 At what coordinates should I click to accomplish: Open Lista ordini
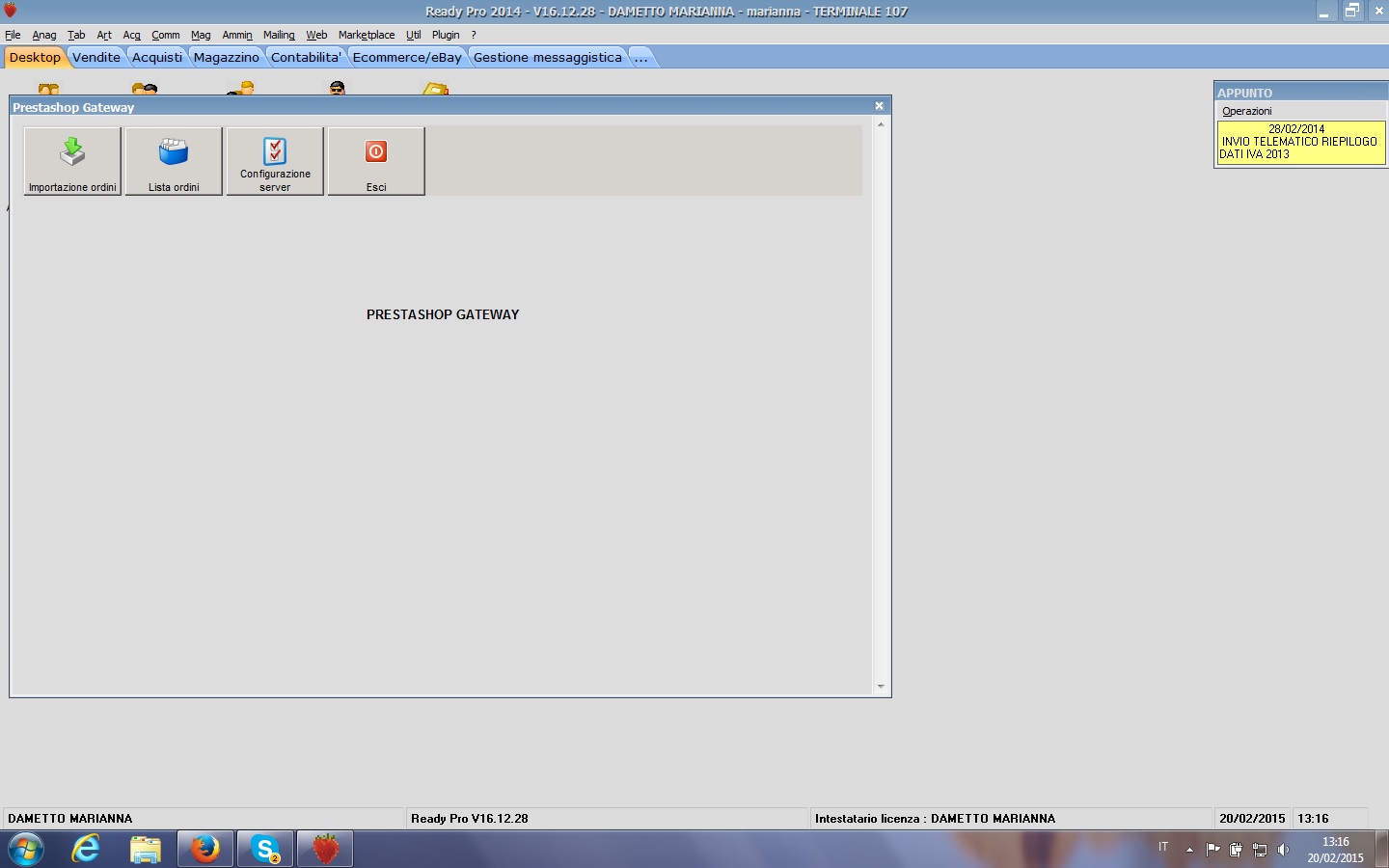174,161
